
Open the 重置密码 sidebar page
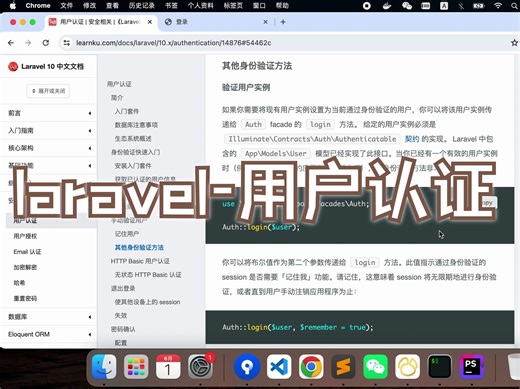tap(25, 298)
